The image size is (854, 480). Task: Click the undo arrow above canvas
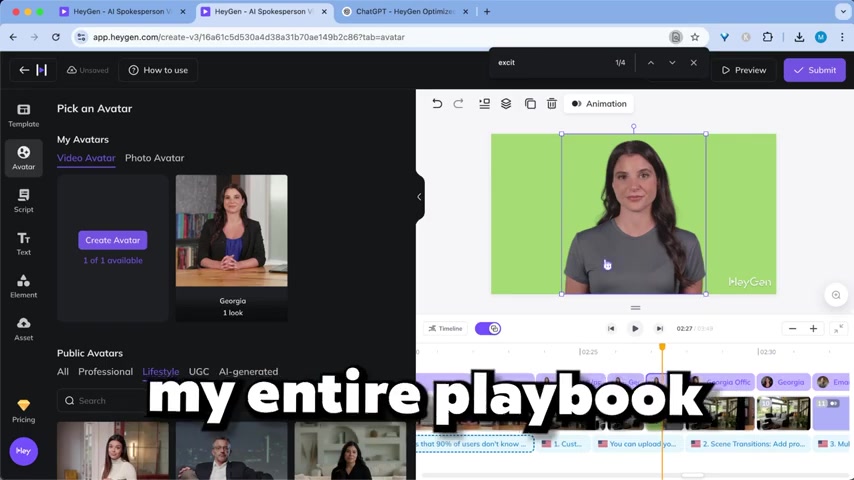pyautogui.click(x=437, y=104)
